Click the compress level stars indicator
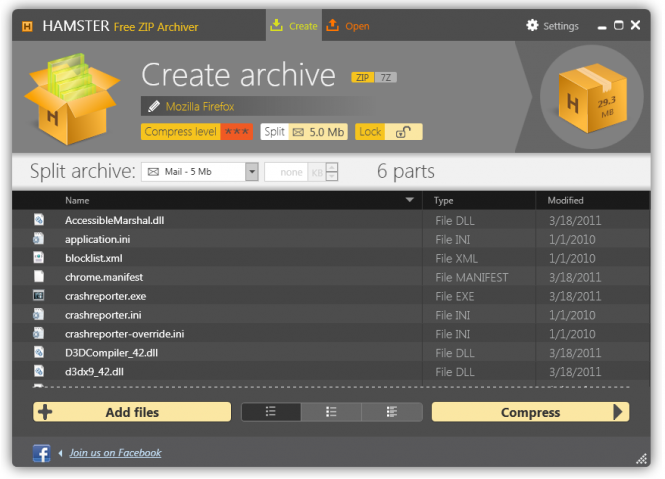665x479 pixels. [237, 132]
